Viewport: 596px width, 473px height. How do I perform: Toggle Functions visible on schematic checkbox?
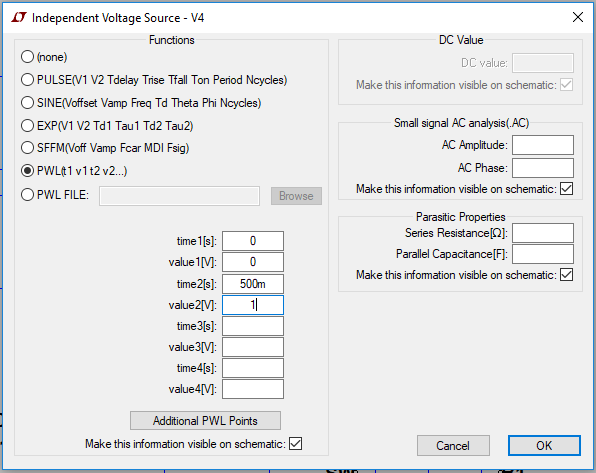point(295,444)
